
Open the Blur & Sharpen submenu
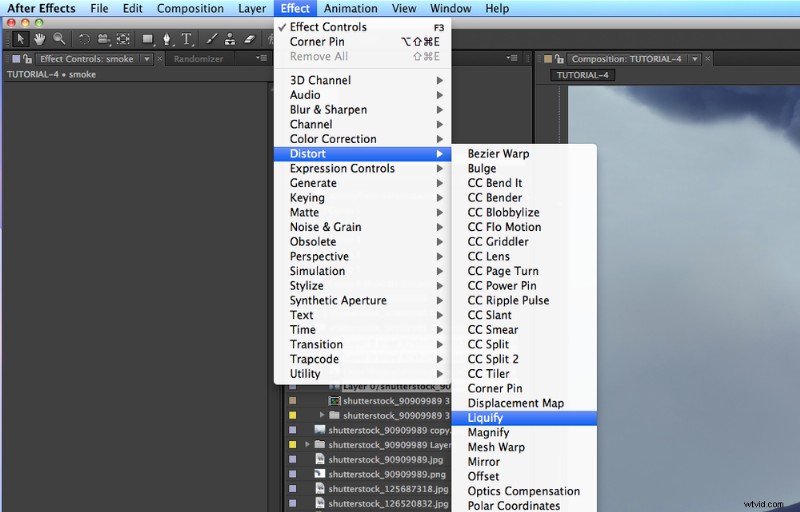tap(362, 110)
